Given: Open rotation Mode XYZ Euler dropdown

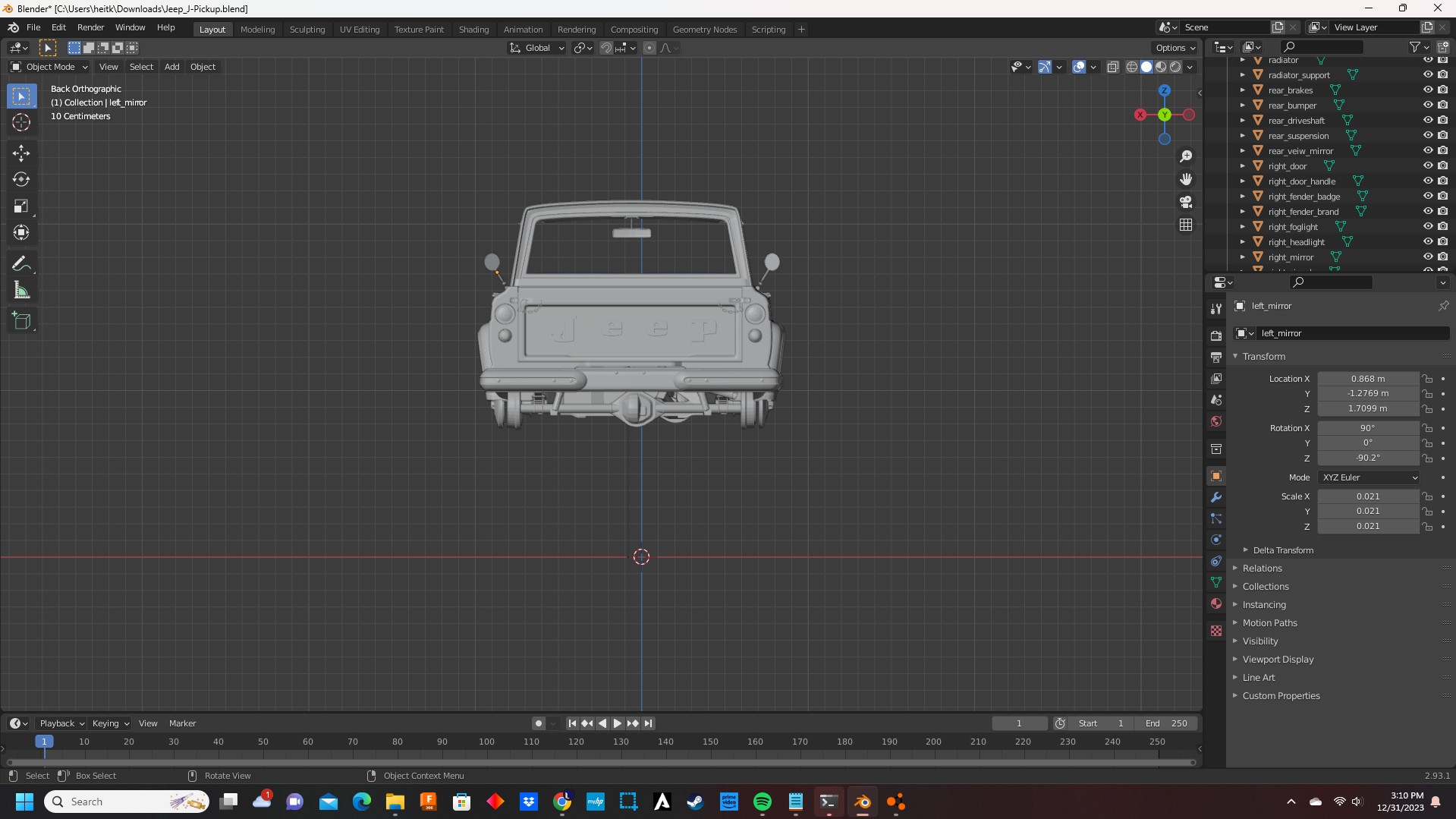Looking at the screenshot, I should 1369,477.
